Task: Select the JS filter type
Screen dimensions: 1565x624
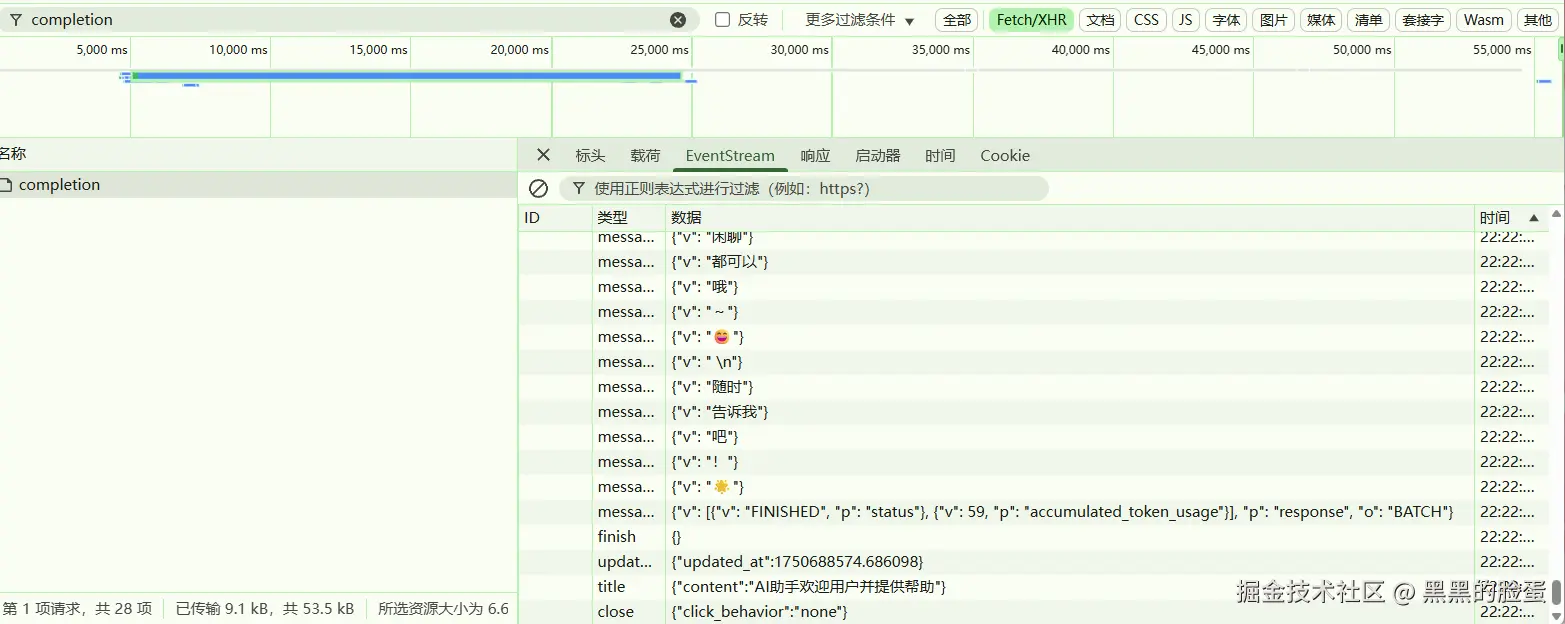Action: coord(1185,20)
